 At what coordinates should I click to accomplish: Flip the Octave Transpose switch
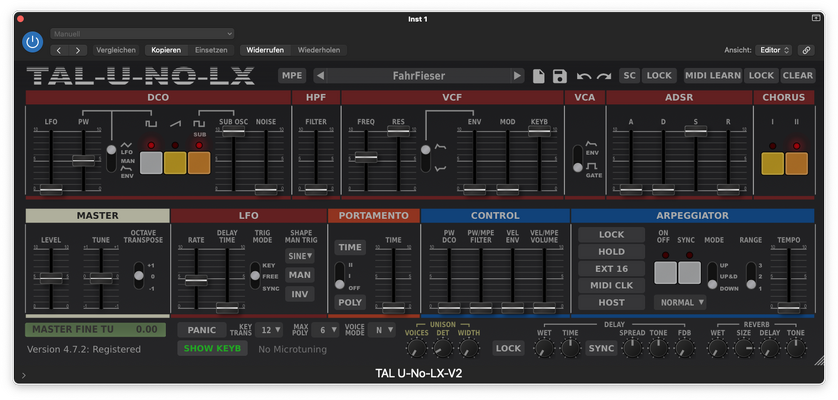[x=139, y=275]
